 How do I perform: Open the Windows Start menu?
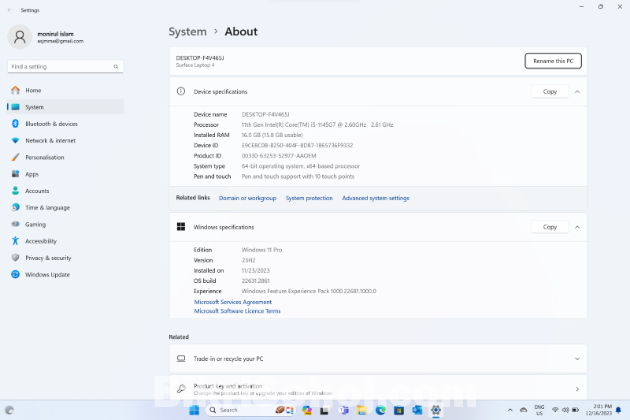click(194, 410)
